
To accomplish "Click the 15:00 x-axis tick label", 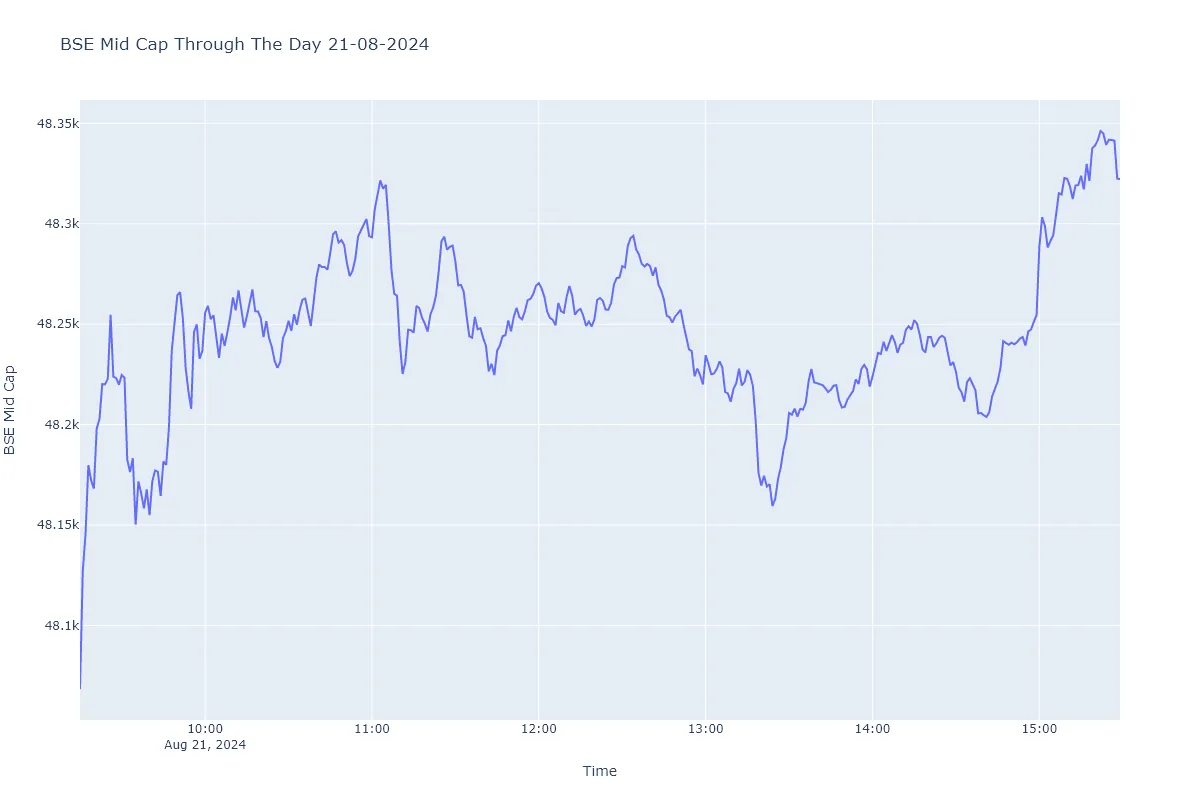I will 1039,731.
